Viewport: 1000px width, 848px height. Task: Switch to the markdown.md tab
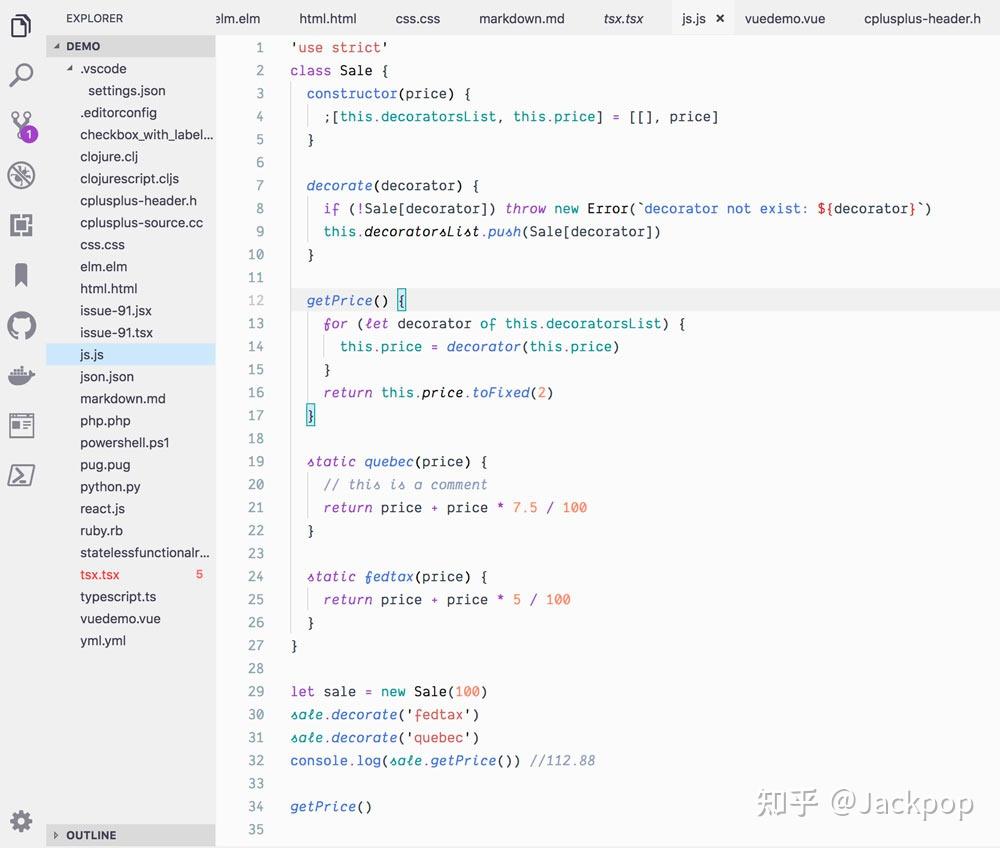pos(523,18)
